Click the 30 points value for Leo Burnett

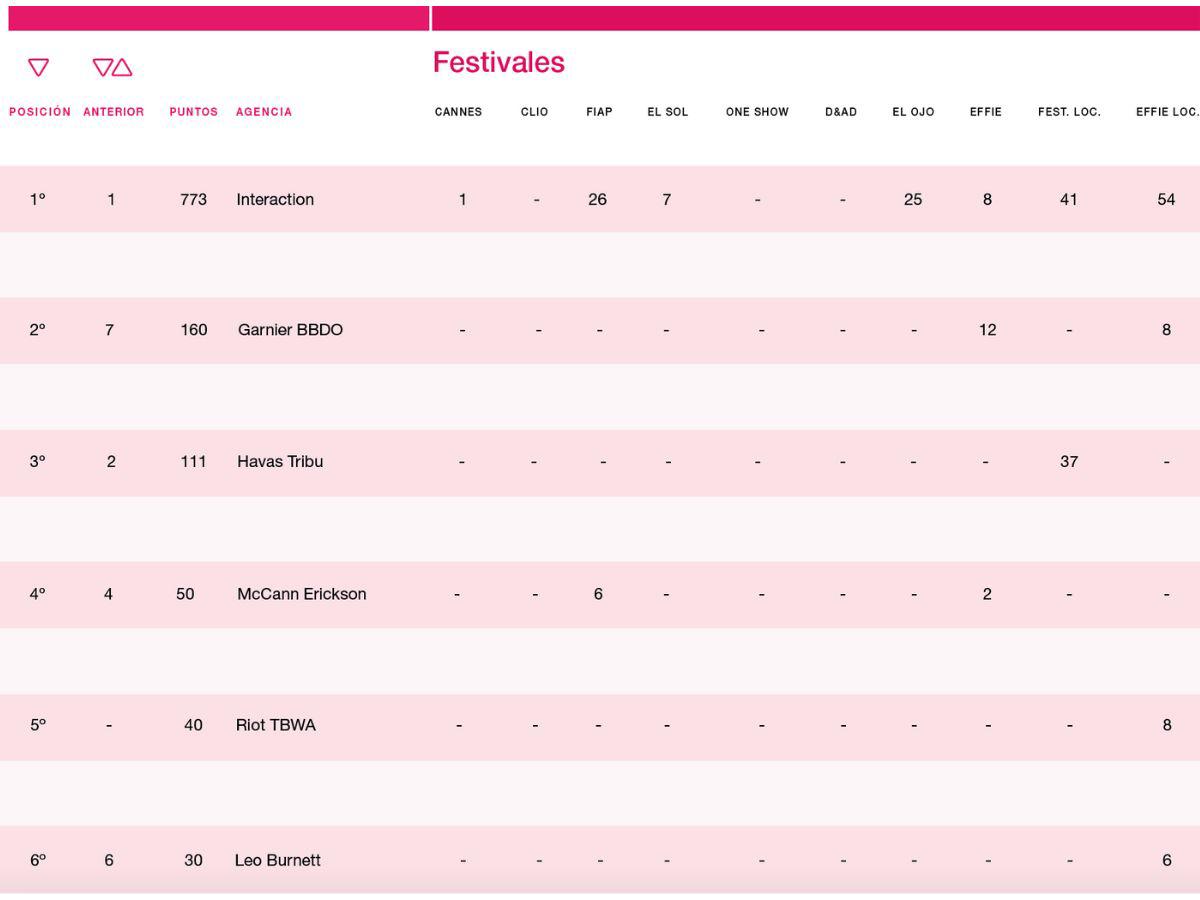click(x=193, y=860)
